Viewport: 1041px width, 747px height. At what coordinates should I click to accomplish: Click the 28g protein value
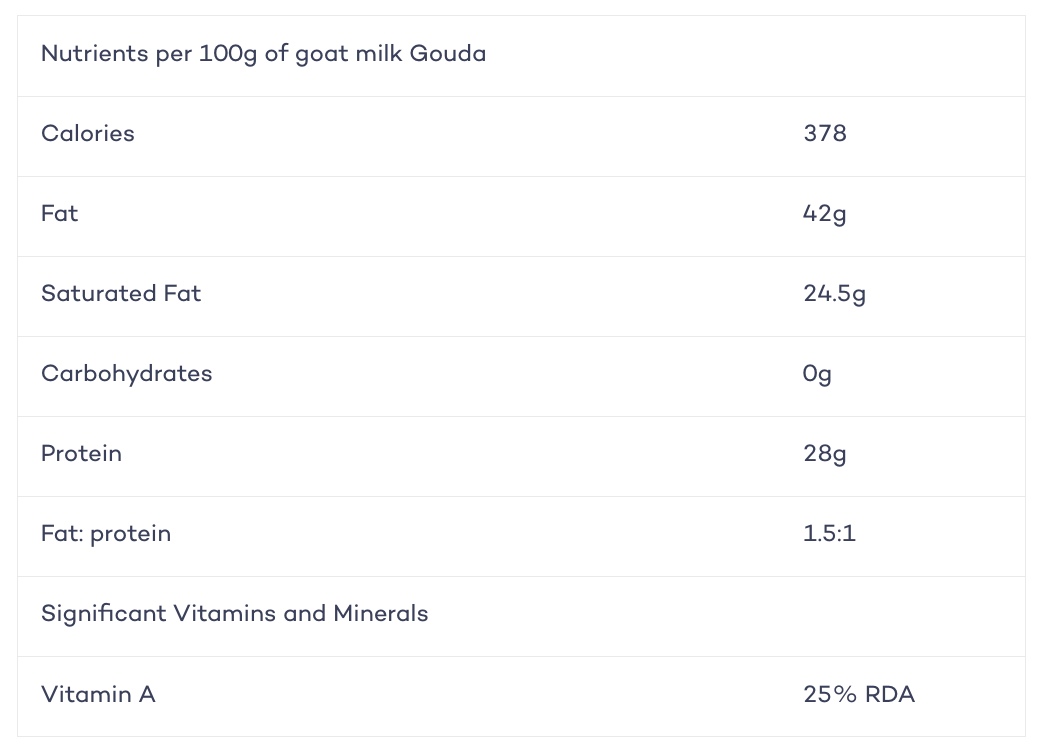825,454
